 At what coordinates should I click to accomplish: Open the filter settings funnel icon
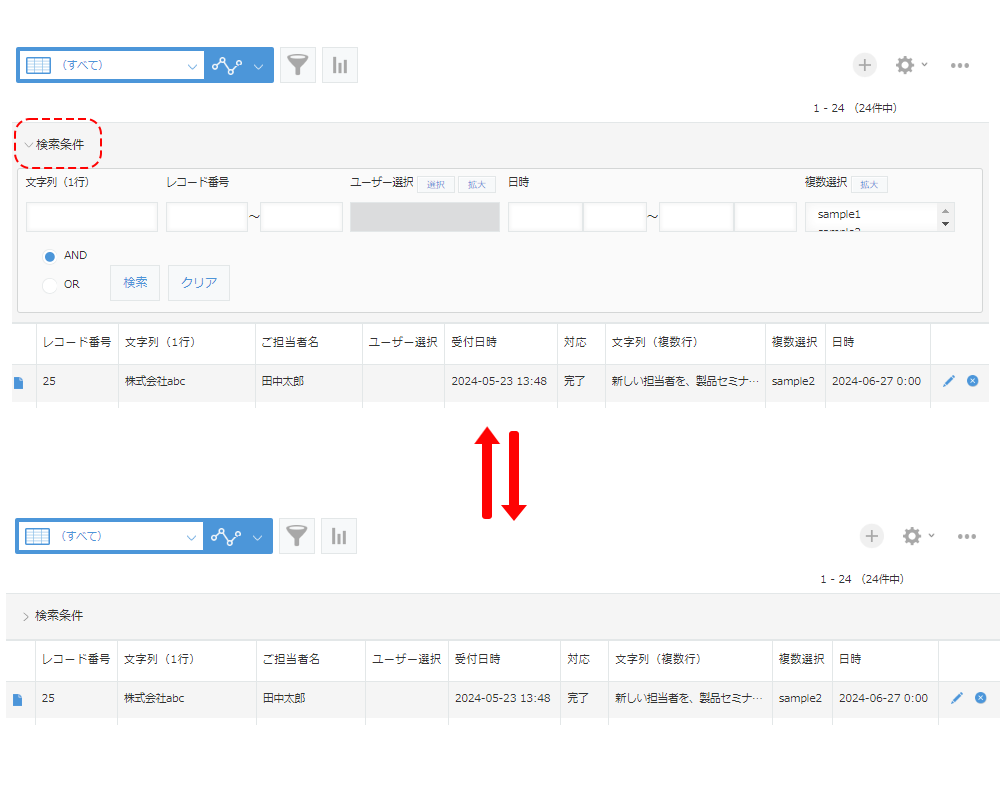tap(297, 64)
